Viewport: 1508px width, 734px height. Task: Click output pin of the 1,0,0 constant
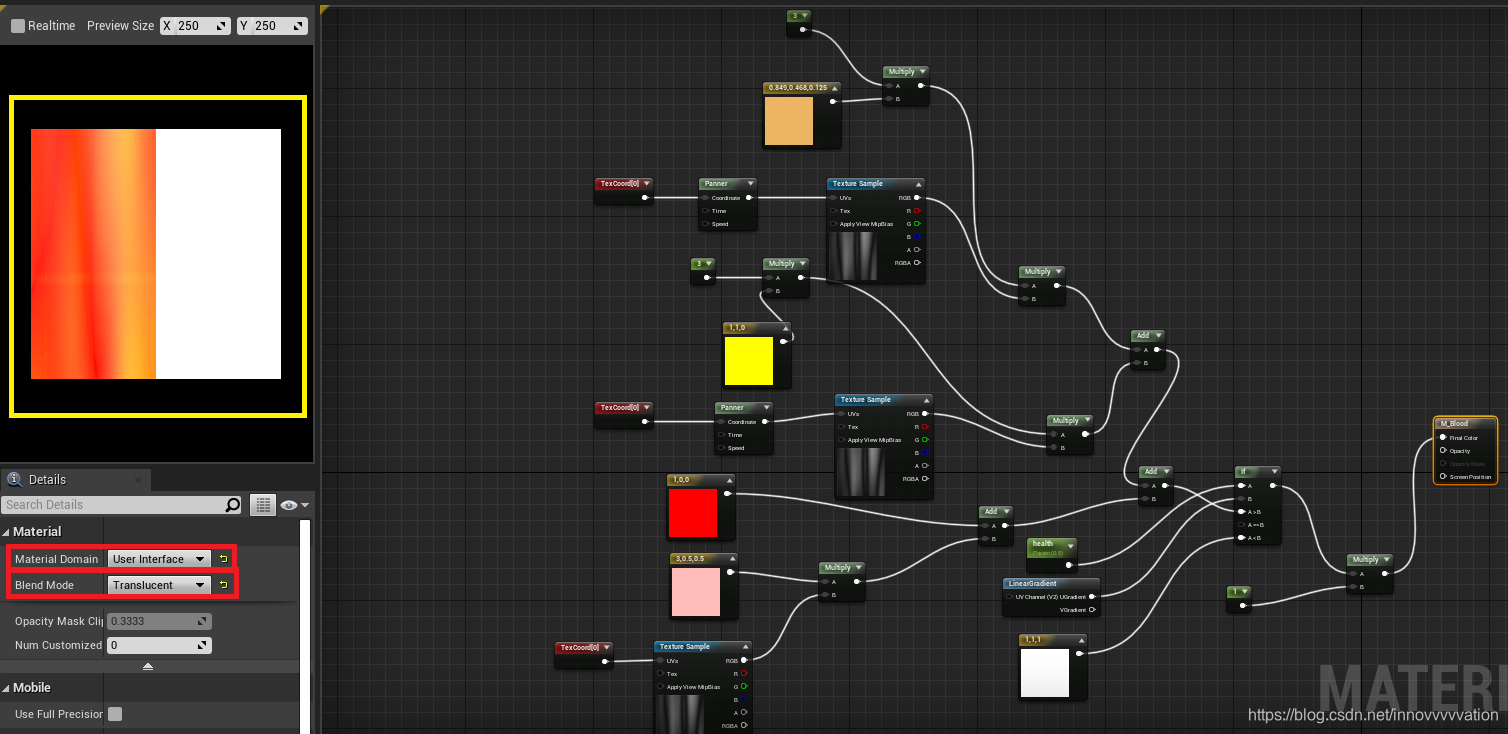coord(728,493)
